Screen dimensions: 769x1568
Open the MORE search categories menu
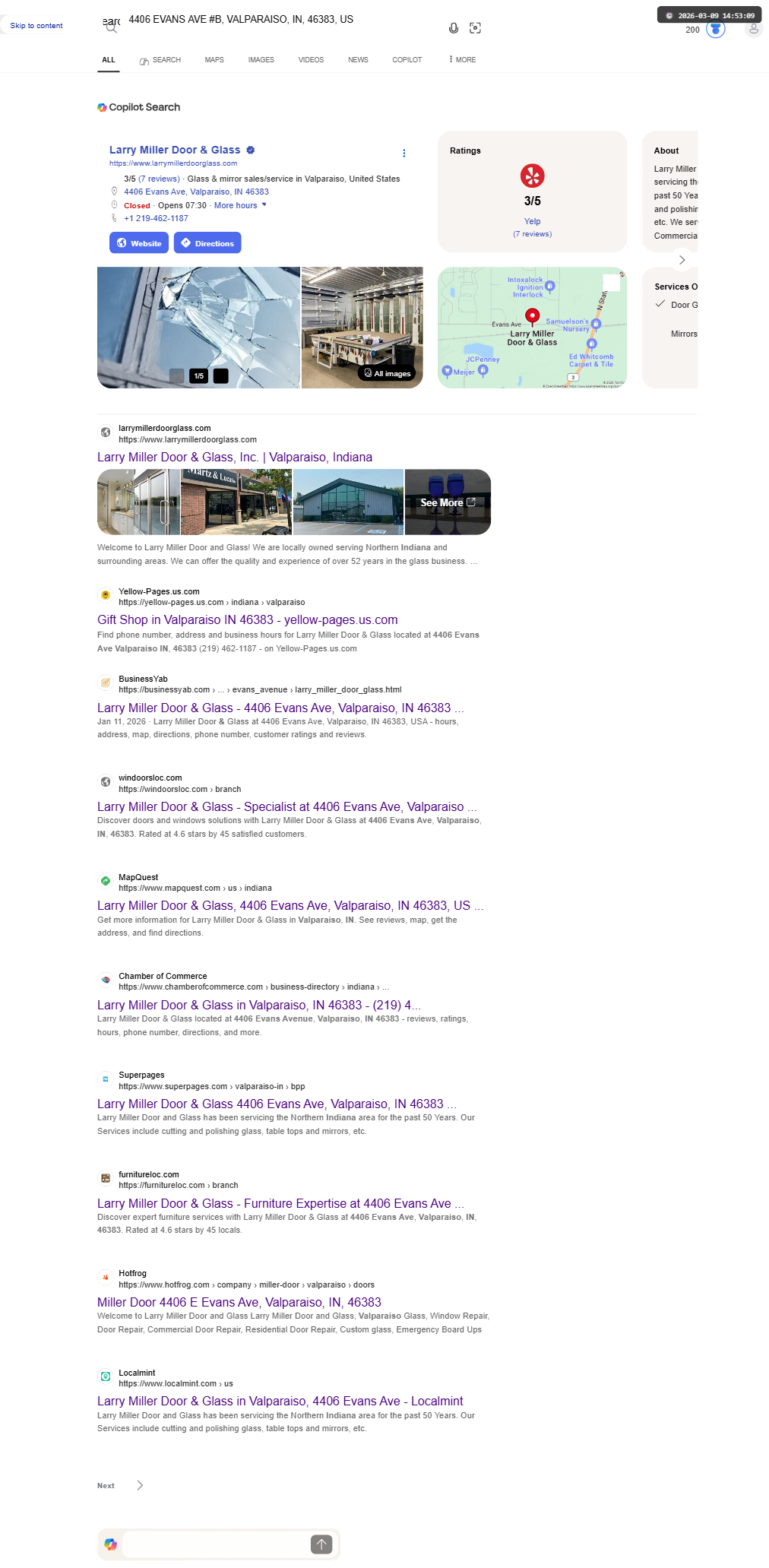[x=462, y=59]
